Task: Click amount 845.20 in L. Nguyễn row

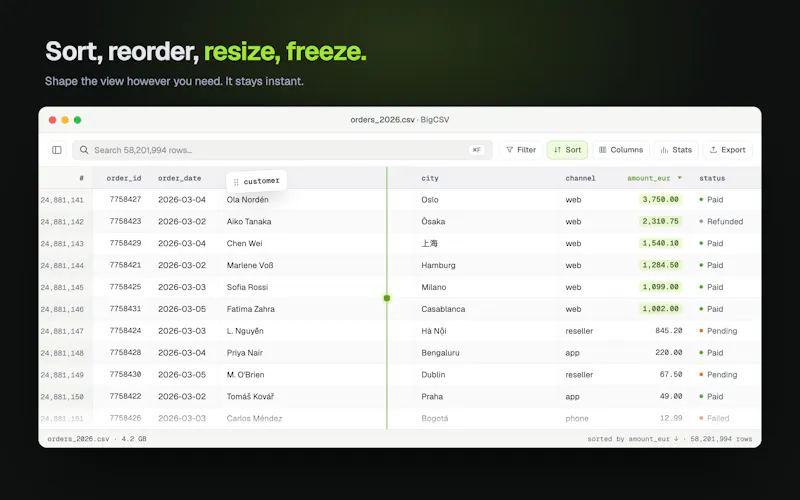Action: coord(668,331)
